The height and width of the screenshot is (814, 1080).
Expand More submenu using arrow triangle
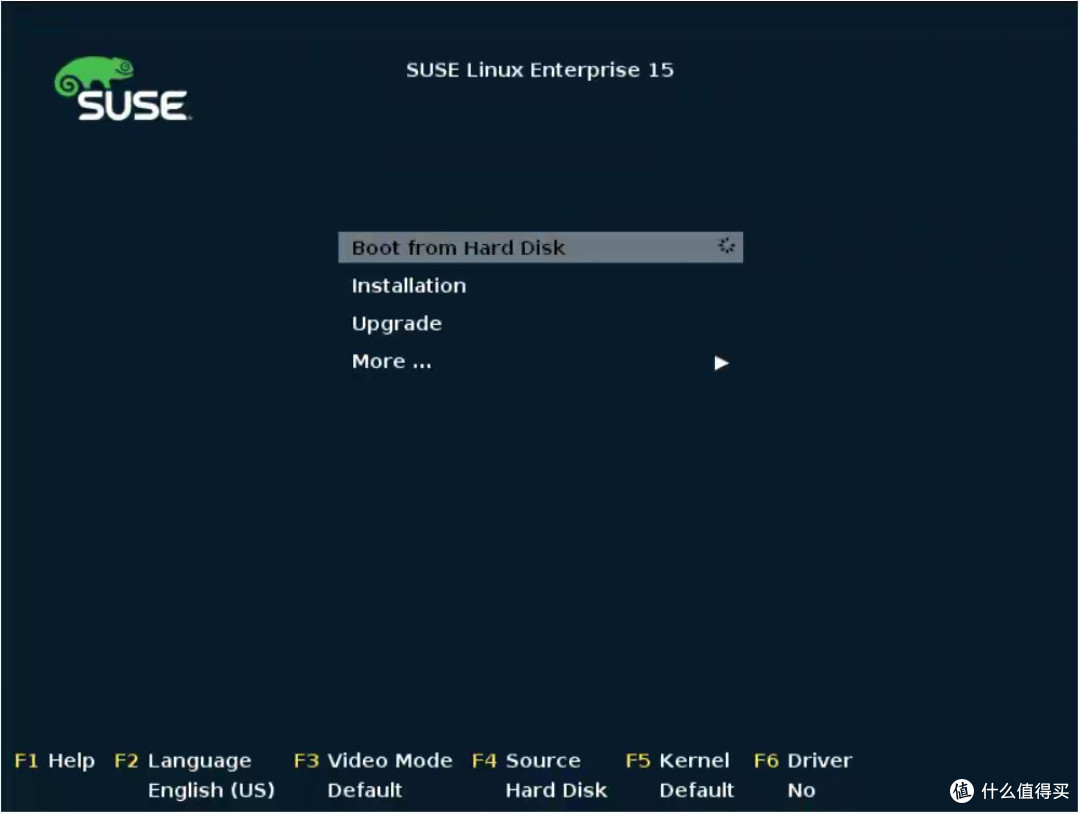pos(721,363)
